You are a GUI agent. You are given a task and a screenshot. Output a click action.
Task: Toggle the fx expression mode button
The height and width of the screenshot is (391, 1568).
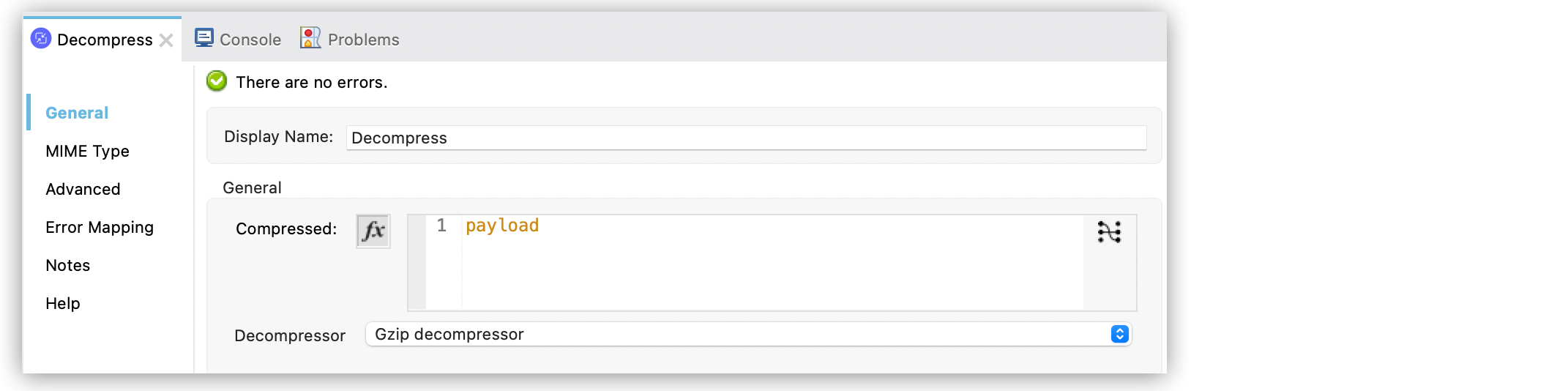tap(373, 231)
